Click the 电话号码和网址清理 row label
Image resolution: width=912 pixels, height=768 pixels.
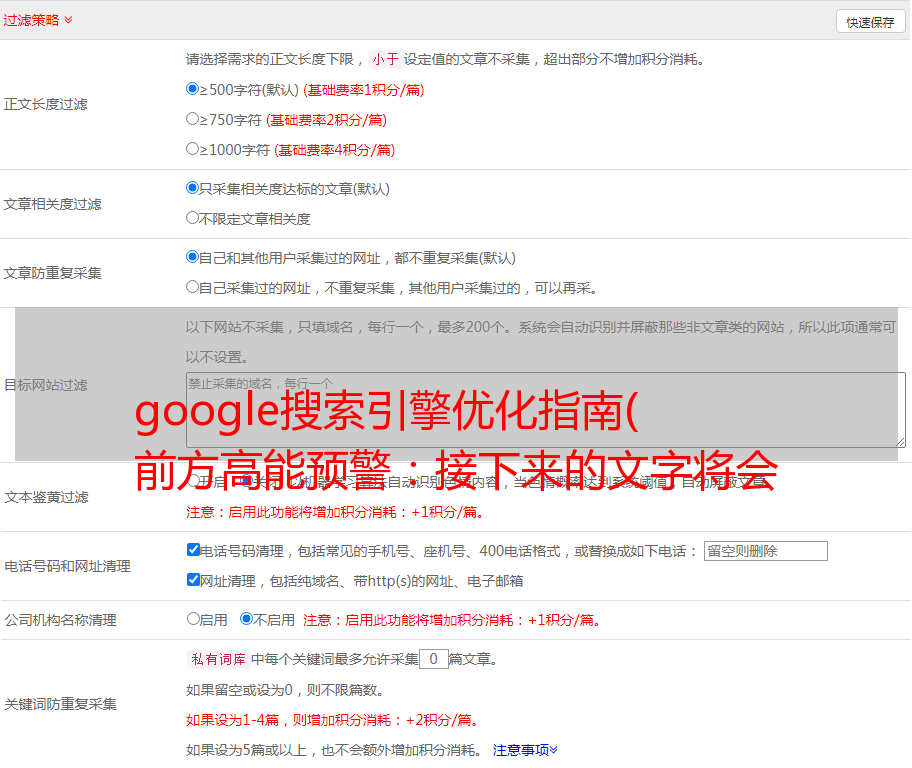tap(67, 567)
